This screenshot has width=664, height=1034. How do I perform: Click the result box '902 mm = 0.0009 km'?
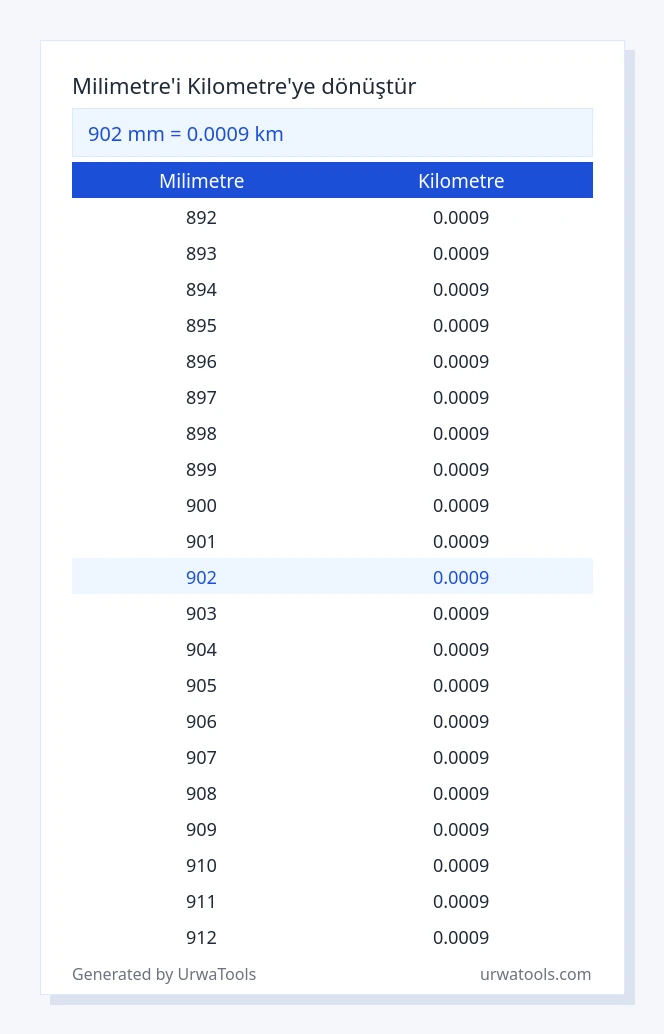tap(332, 133)
